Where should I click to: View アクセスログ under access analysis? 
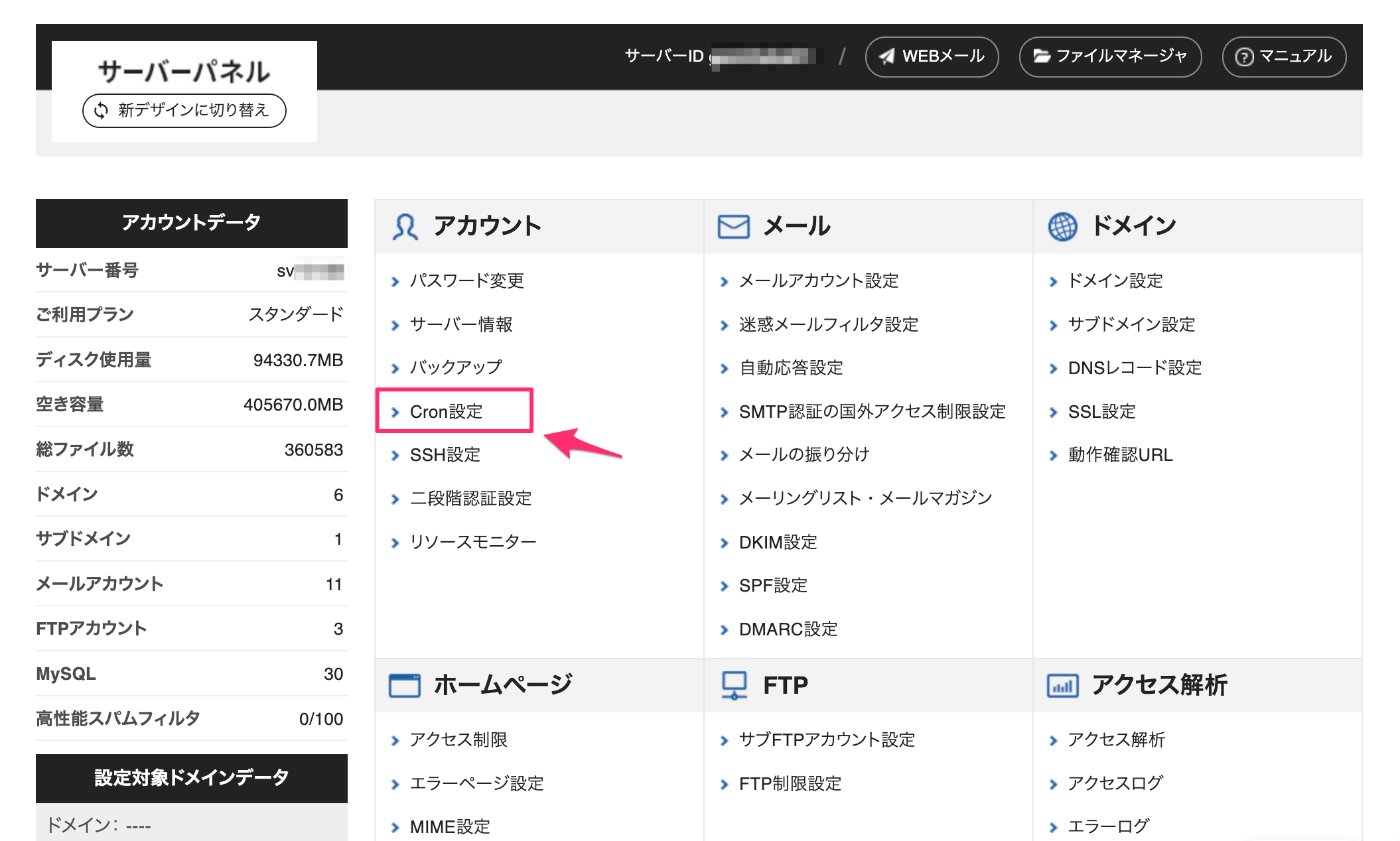point(1115,783)
